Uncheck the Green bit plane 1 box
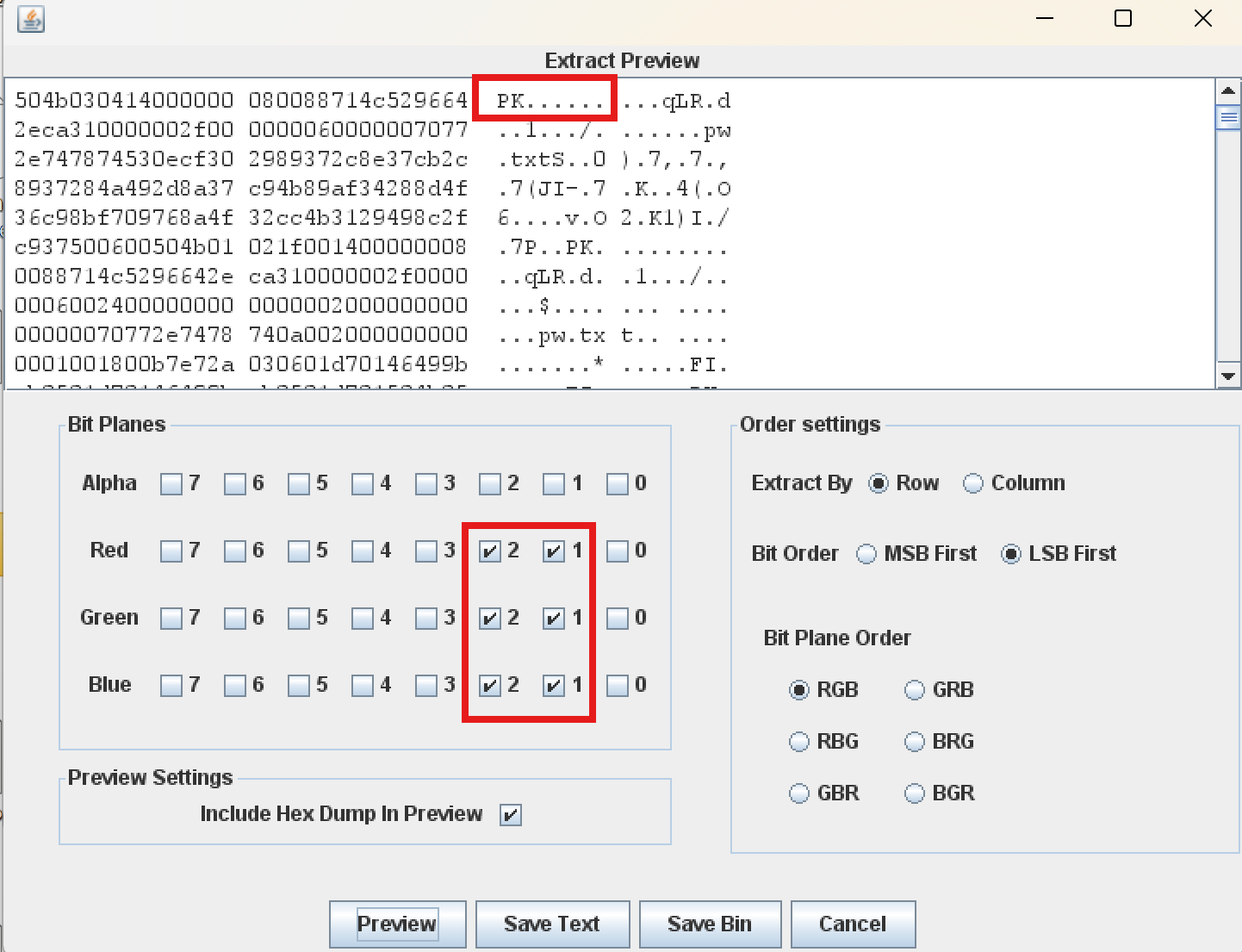 pos(554,619)
